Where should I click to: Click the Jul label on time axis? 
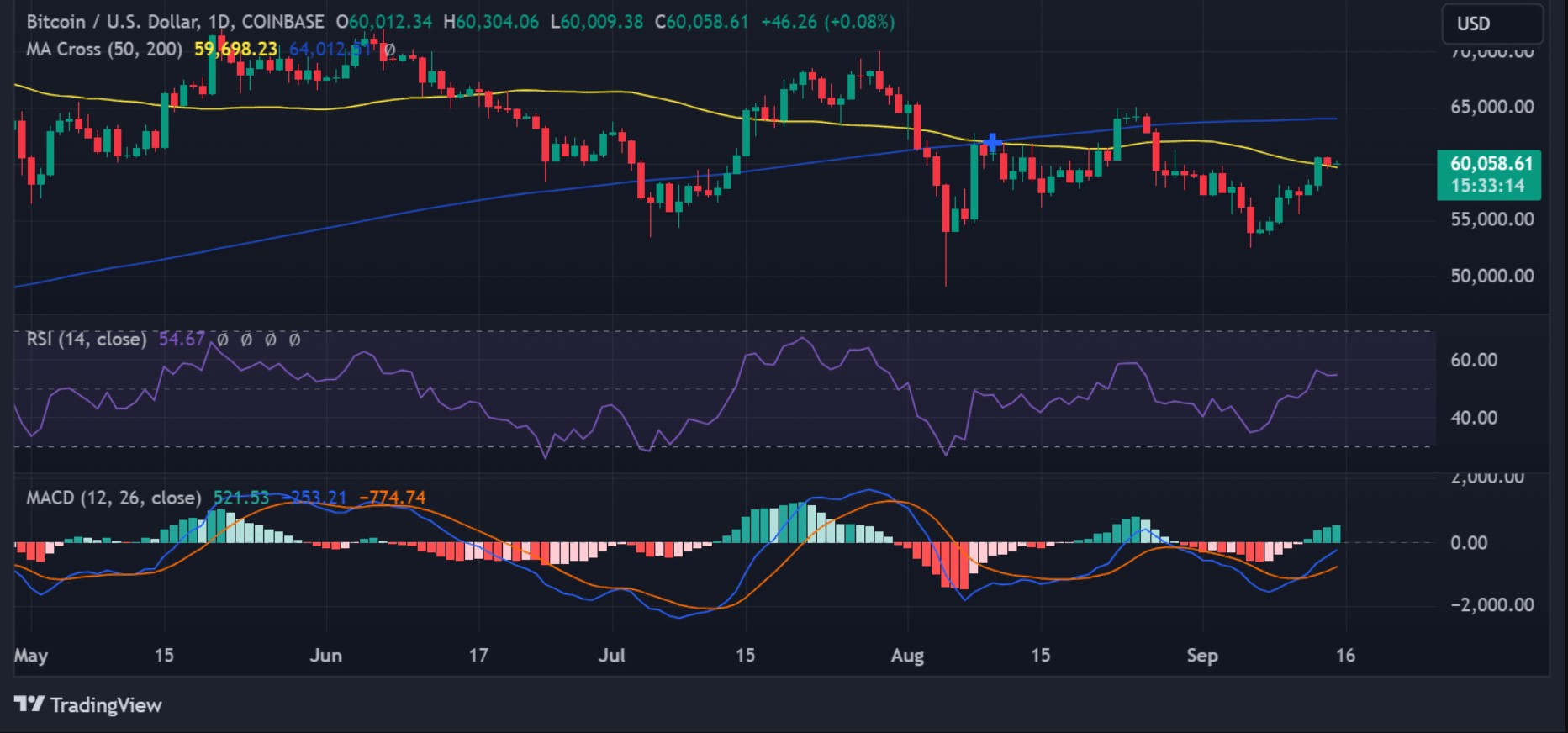click(x=611, y=656)
